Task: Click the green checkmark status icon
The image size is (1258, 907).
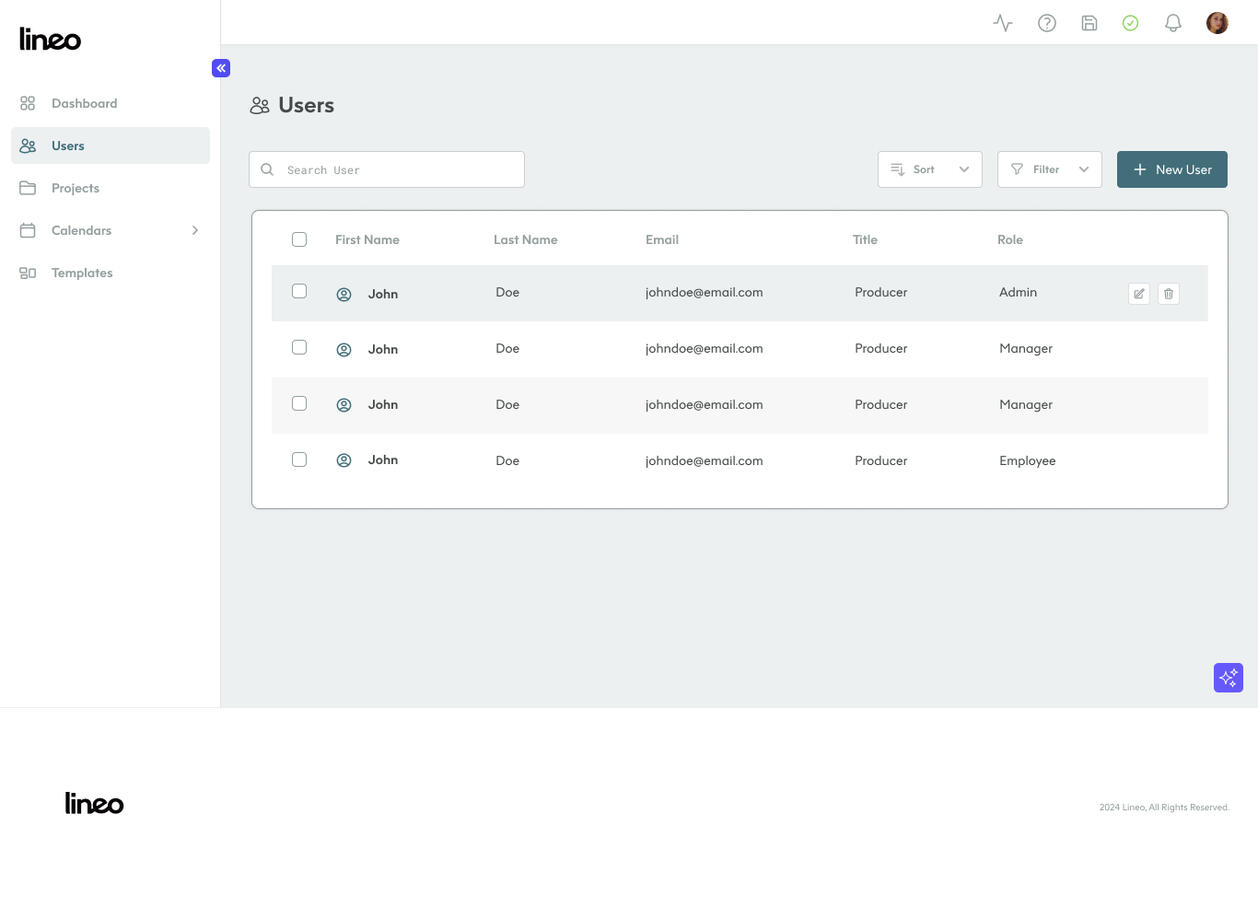Action: 1130,23
